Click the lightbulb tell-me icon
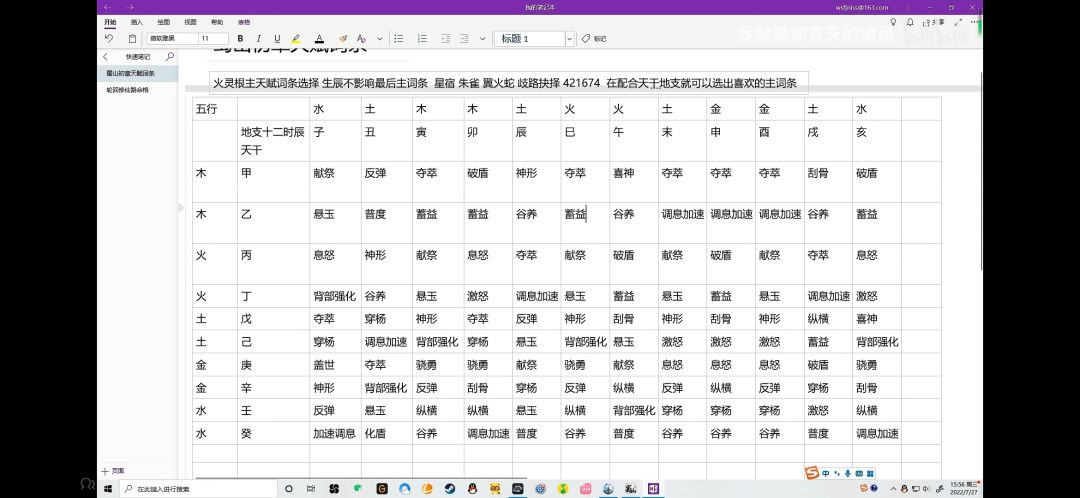The width and height of the screenshot is (1080, 498). (893, 21)
